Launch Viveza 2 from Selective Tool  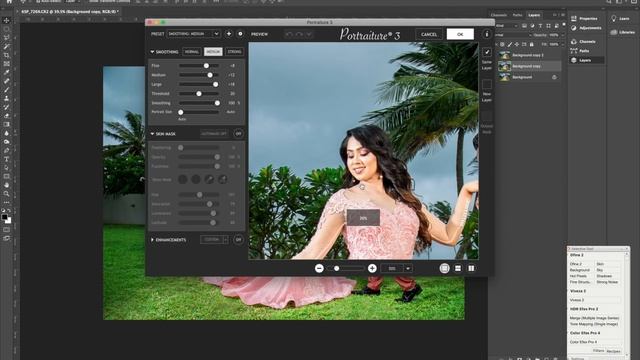point(595,300)
